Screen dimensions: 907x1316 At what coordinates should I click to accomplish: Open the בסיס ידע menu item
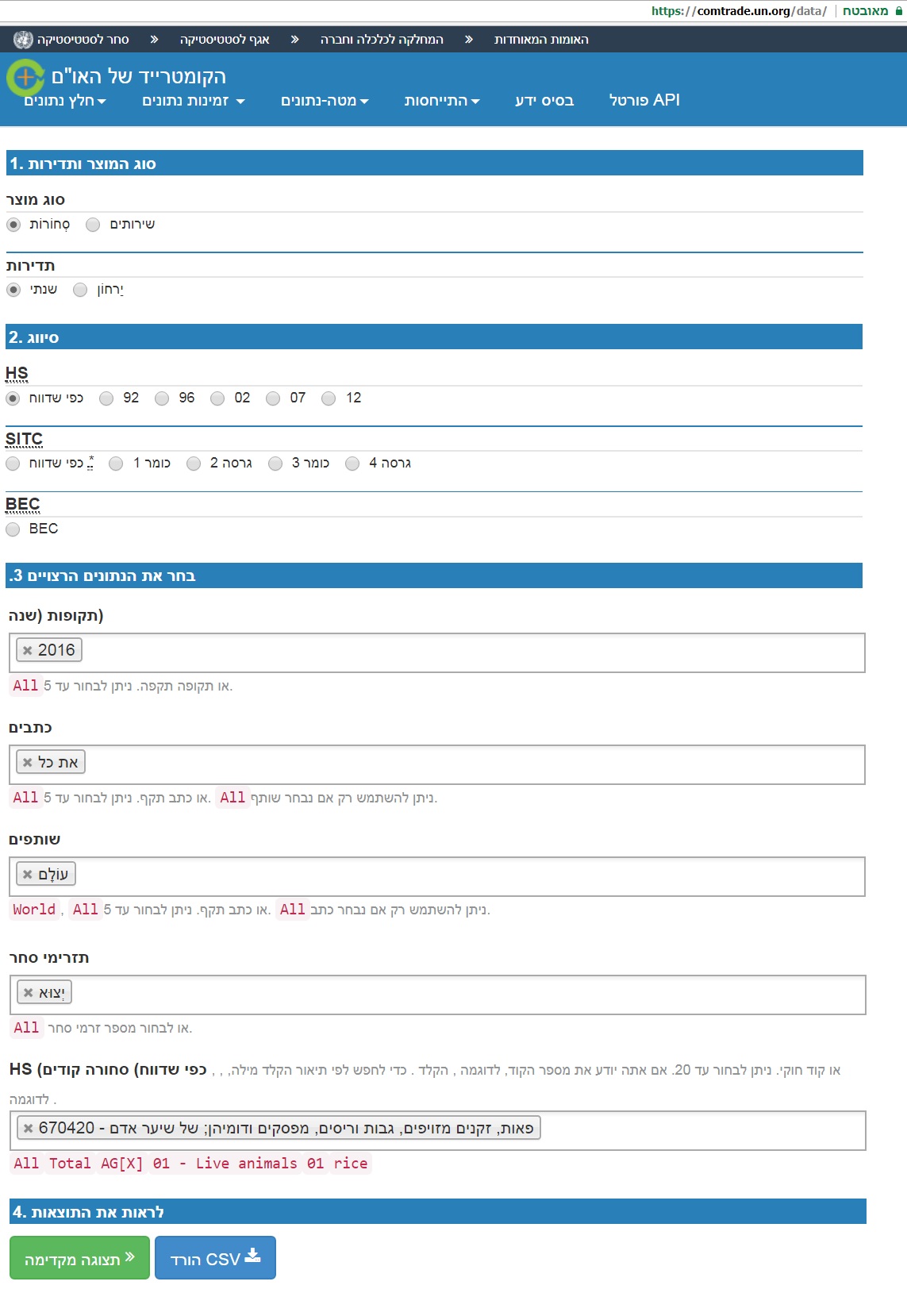[544, 101]
